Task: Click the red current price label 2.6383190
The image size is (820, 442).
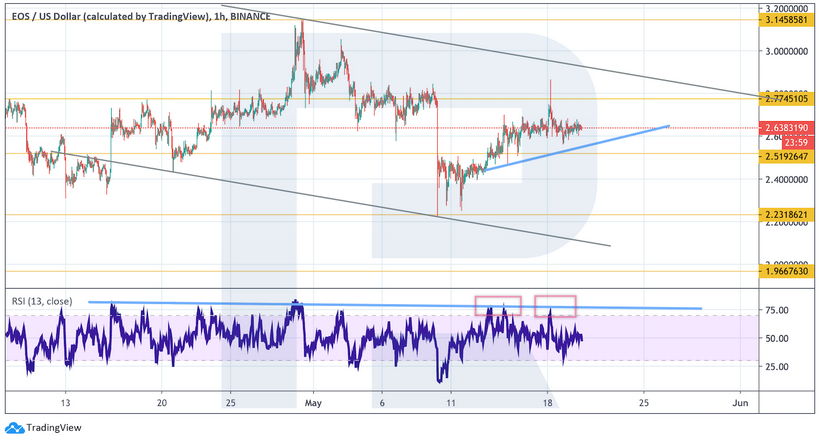Action: coord(785,128)
